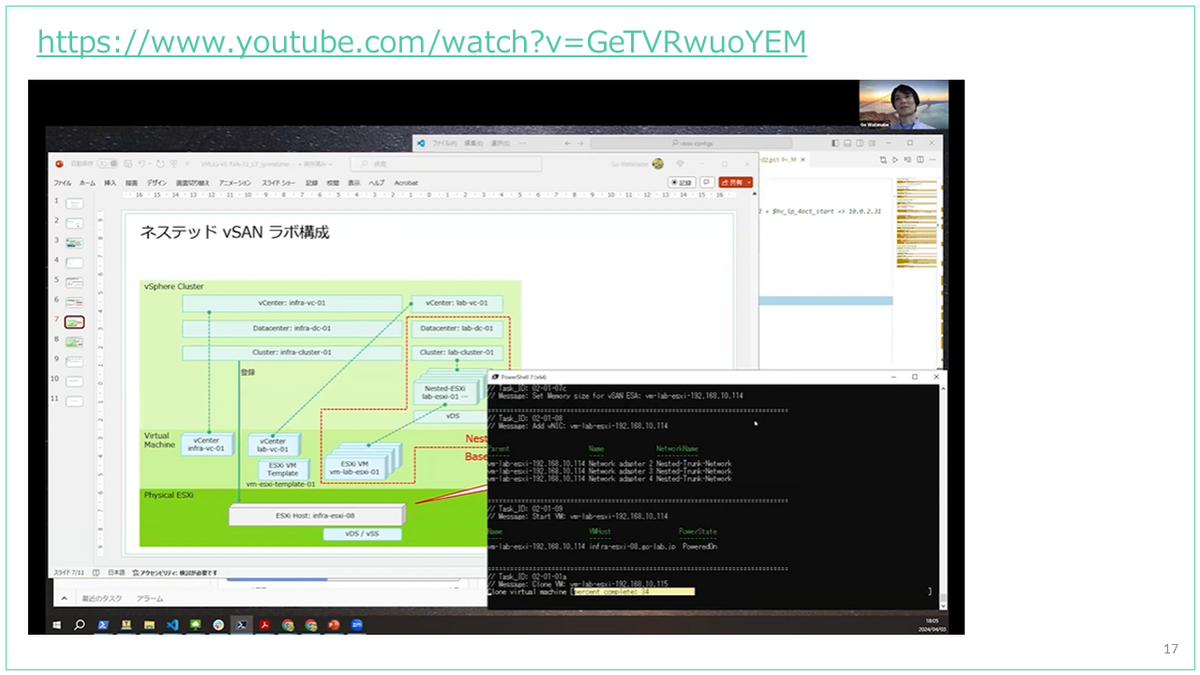Close the .ps1 editor tab in VS Code
This screenshot has width=1200, height=675.
click(802, 160)
